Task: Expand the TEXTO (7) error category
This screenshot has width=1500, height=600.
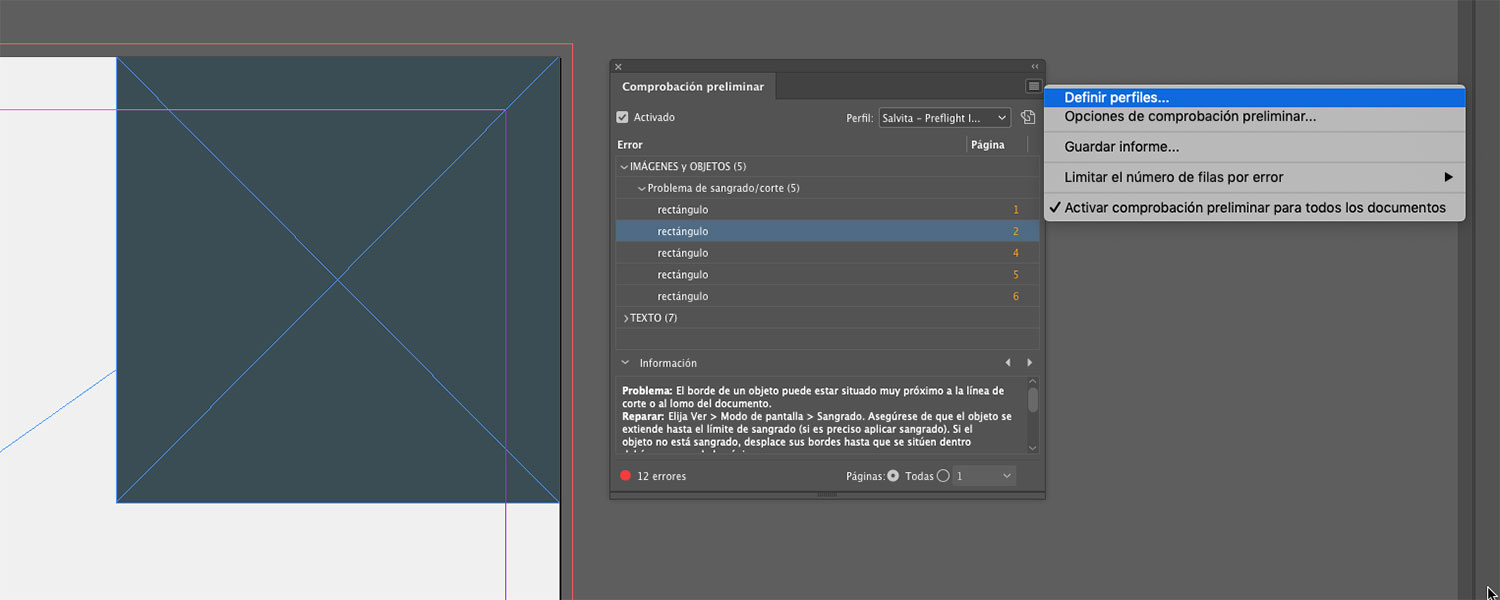Action: coord(625,318)
